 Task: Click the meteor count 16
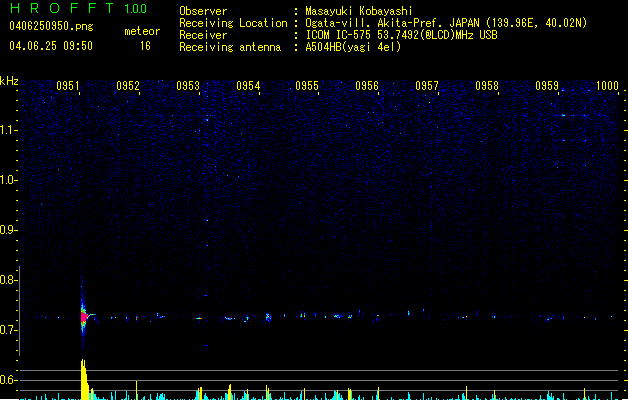pos(145,46)
